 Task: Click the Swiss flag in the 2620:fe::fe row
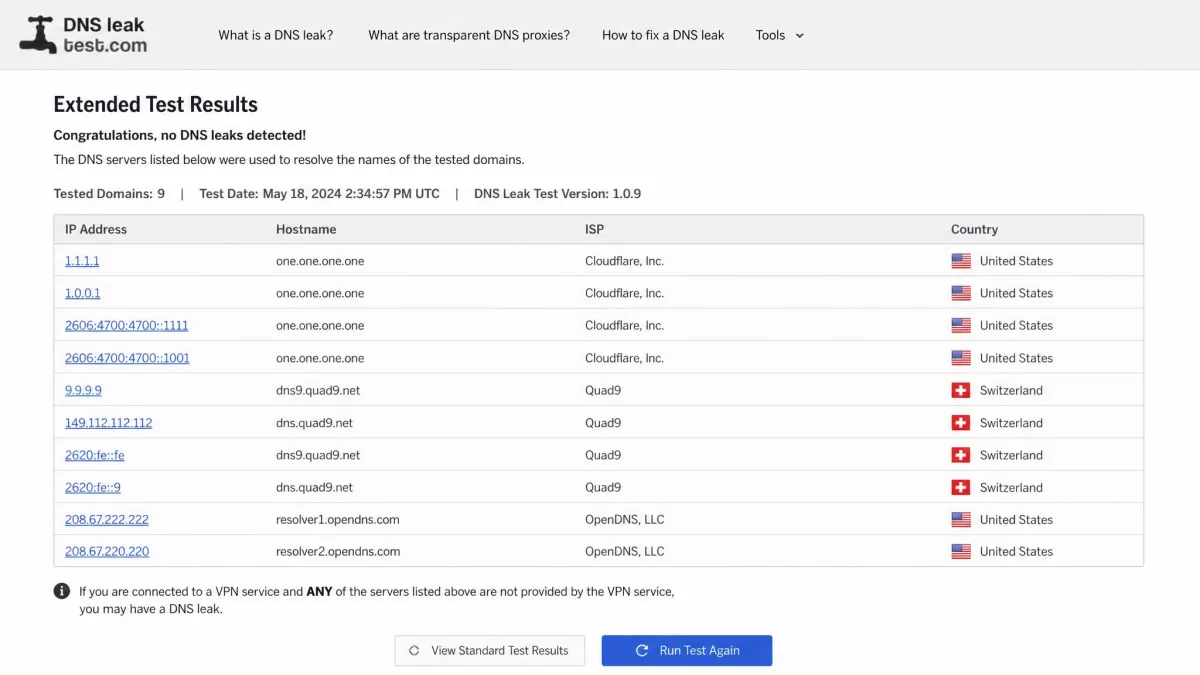pyautogui.click(x=961, y=455)
